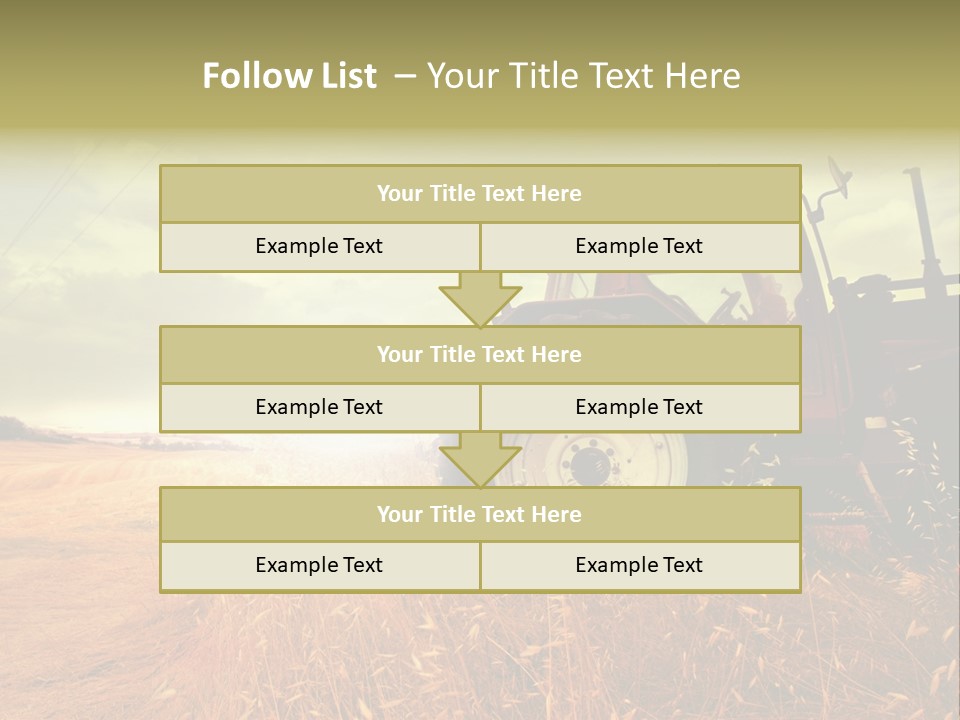Screen dimensions: 960x720
Task: Click the middle block's 'Your Title Text Here' header
Action: click(480, 354)
